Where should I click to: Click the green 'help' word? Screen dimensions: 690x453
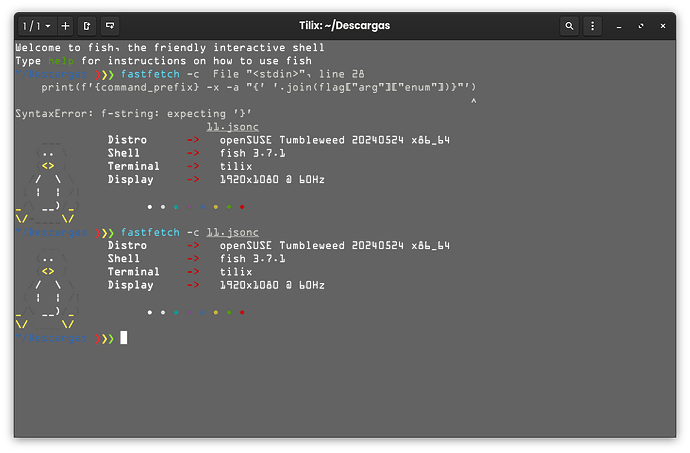coord(61,61)
